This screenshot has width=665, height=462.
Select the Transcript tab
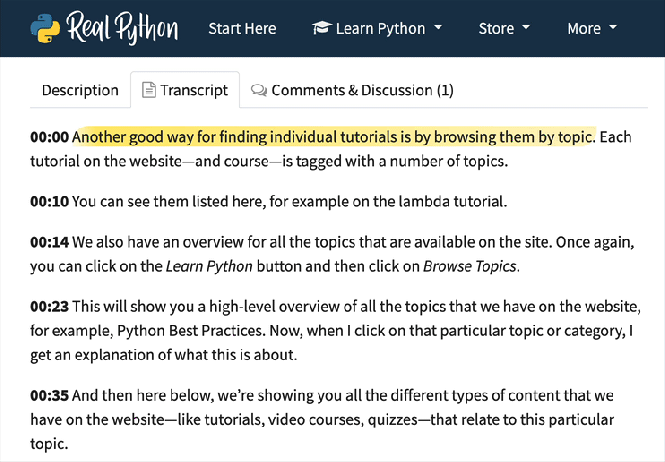tap(185, 90)
